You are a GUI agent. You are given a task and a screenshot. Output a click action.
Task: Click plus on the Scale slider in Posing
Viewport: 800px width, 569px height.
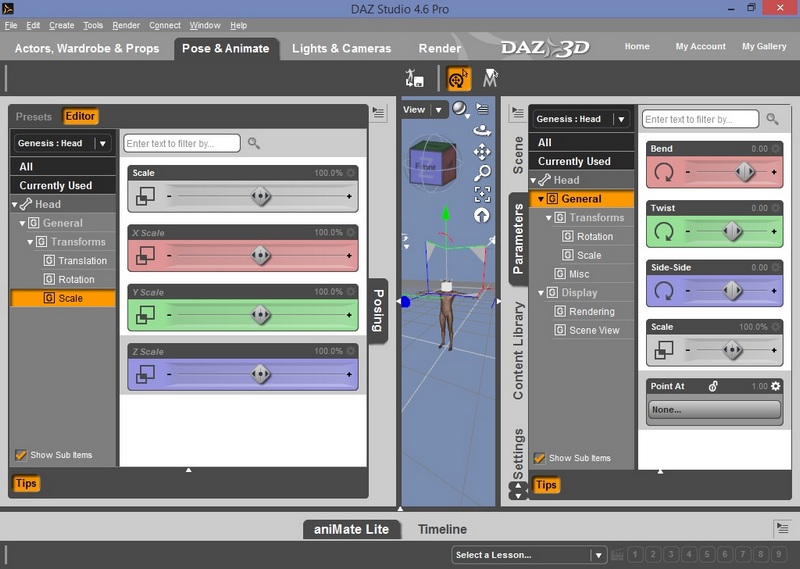tap(349, 196)
